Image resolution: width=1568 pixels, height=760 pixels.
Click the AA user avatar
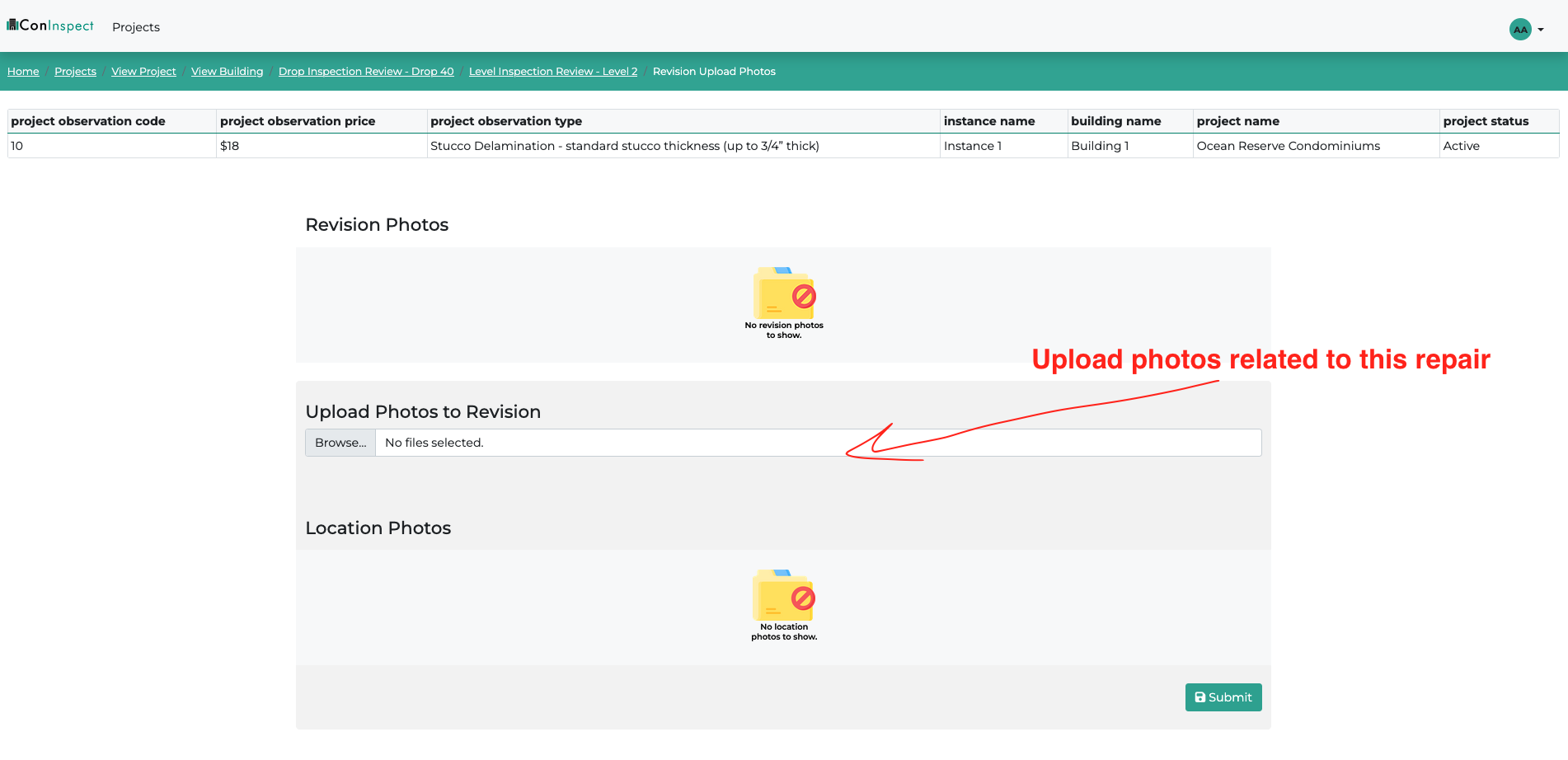tap(1519, 30)
